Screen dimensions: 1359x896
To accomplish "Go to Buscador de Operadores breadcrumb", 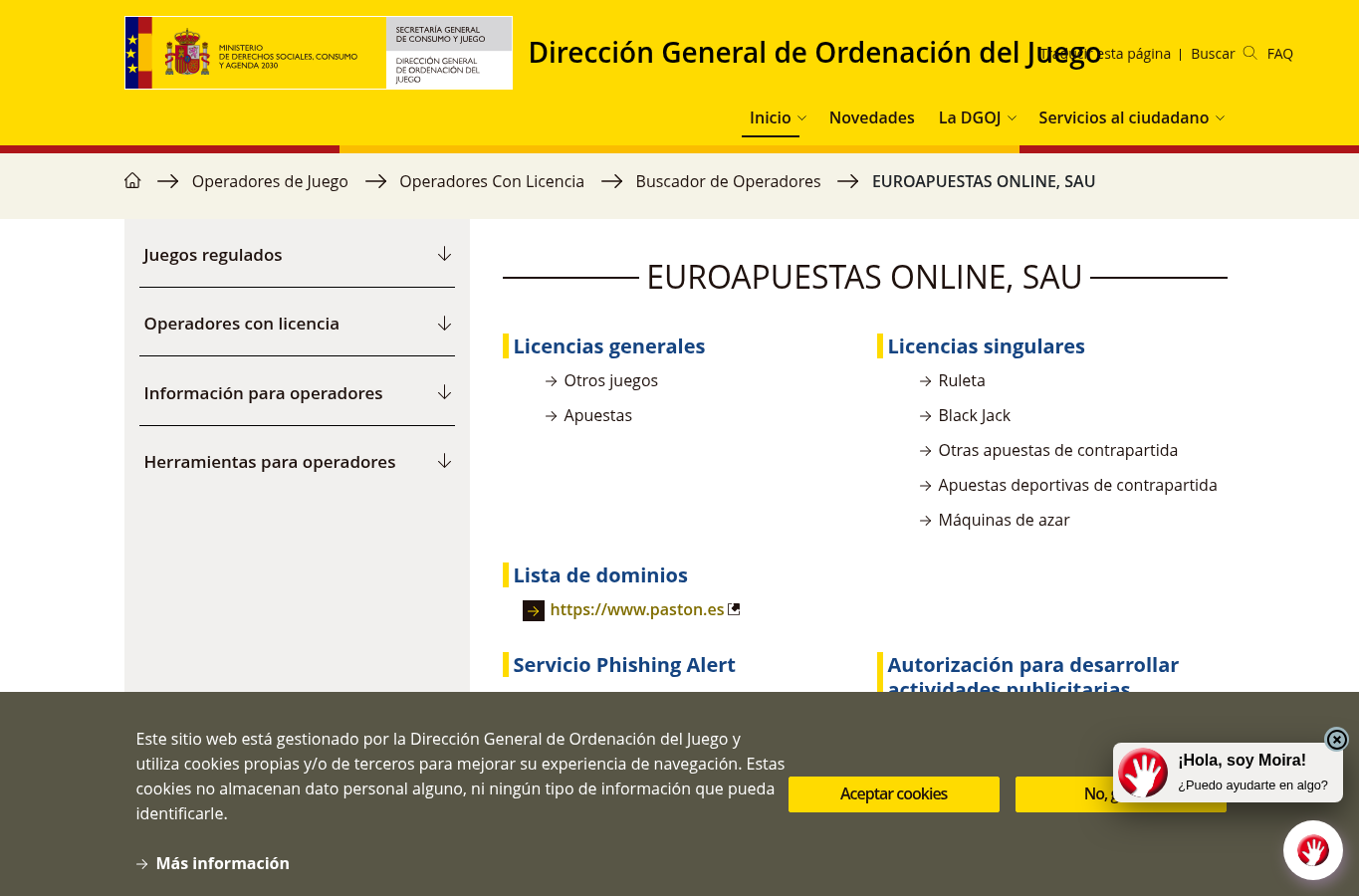I will click(x=728, y=181).
